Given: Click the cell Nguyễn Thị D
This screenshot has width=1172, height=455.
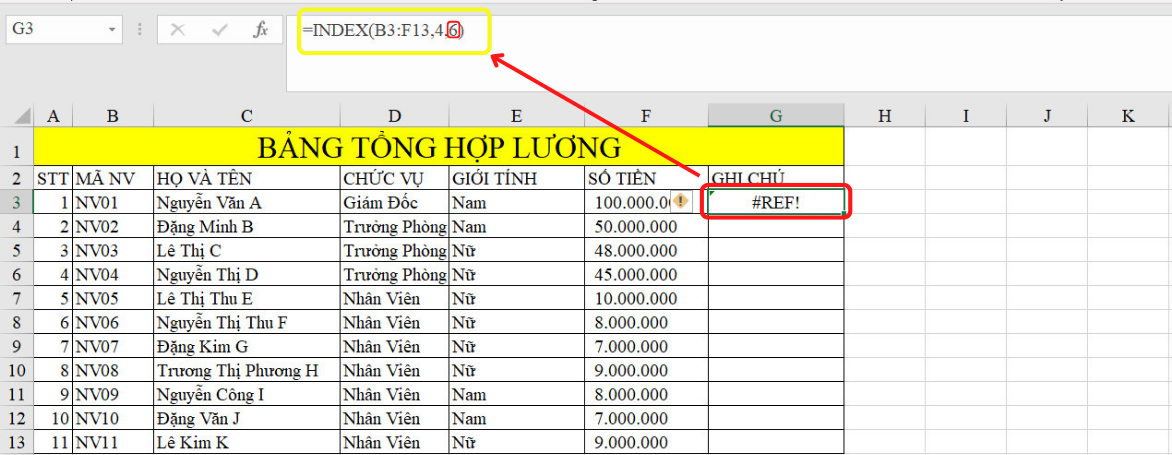Looking at the screenshot, I should pos(247,274).
